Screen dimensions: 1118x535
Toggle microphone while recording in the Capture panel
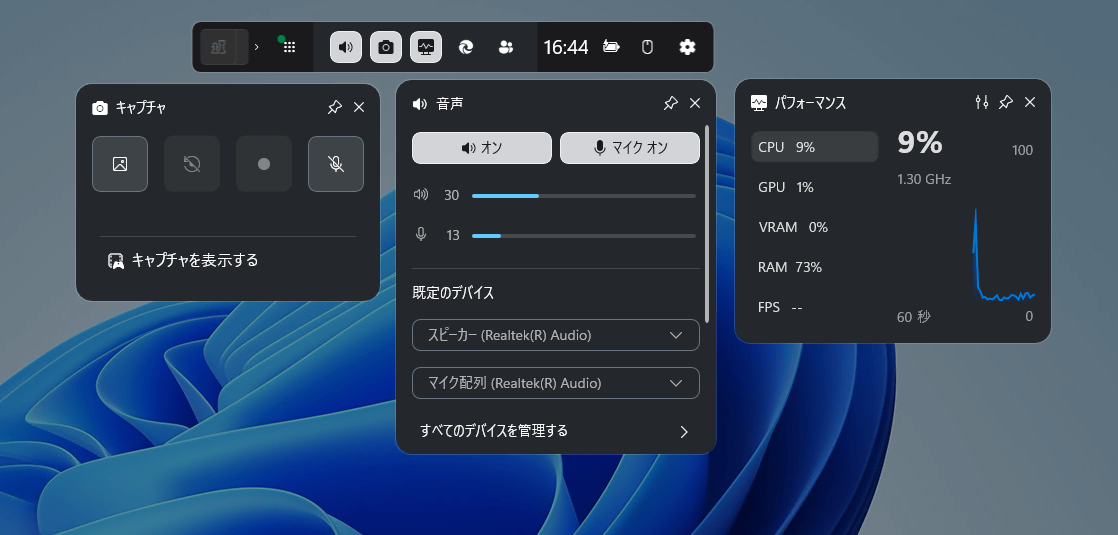[336, 164]
